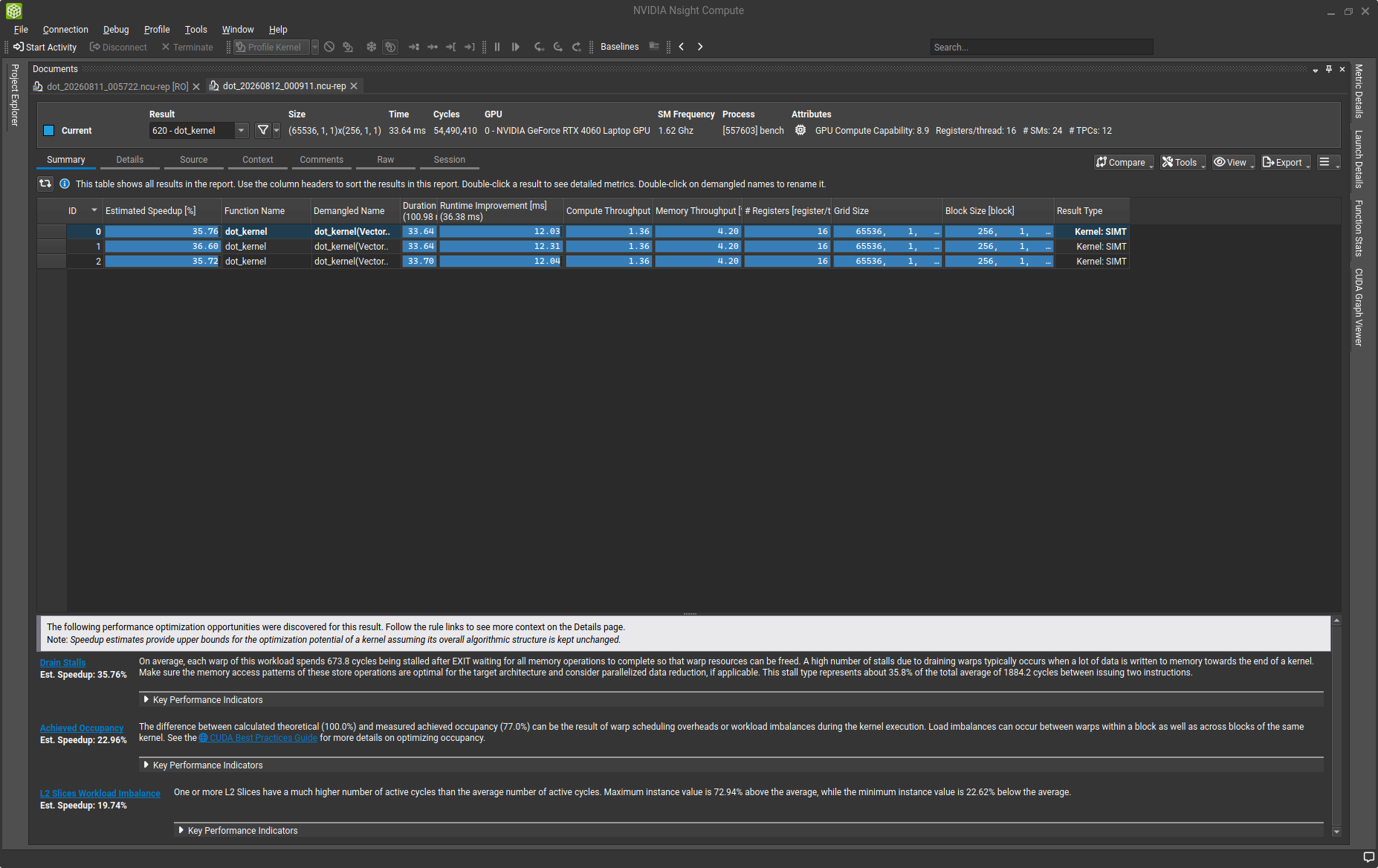Open the filter options dropdown arrow
This screenshot has height=868, width=1378.
pyautogui.click(x=276, y=130)
